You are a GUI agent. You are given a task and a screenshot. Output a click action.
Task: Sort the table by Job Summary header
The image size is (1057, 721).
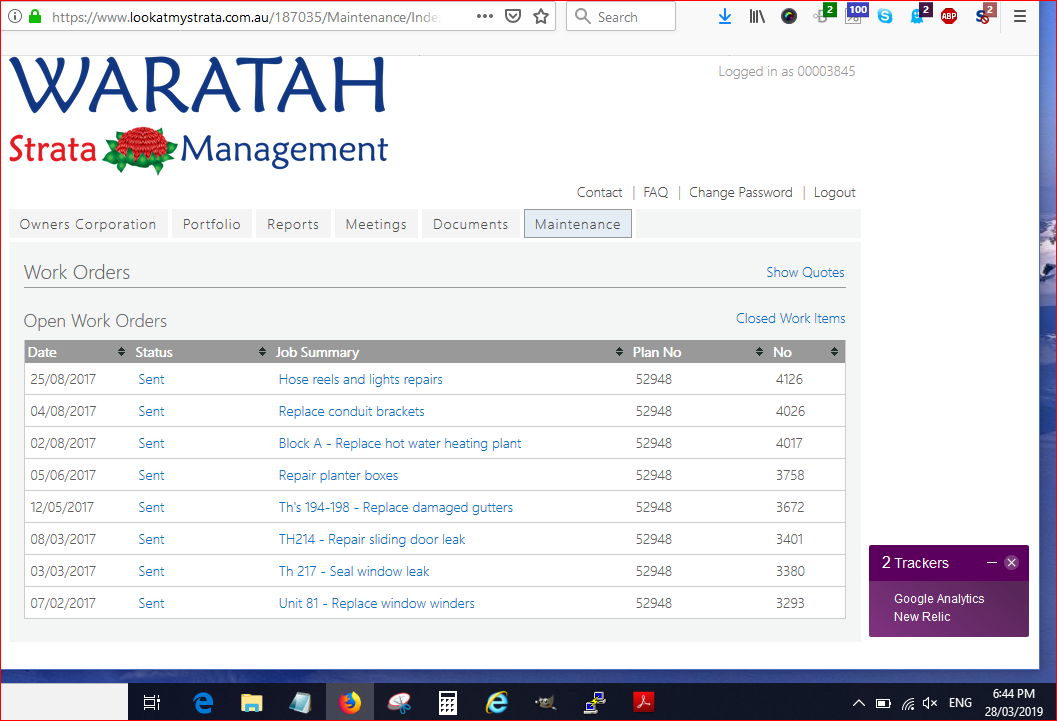318,352
